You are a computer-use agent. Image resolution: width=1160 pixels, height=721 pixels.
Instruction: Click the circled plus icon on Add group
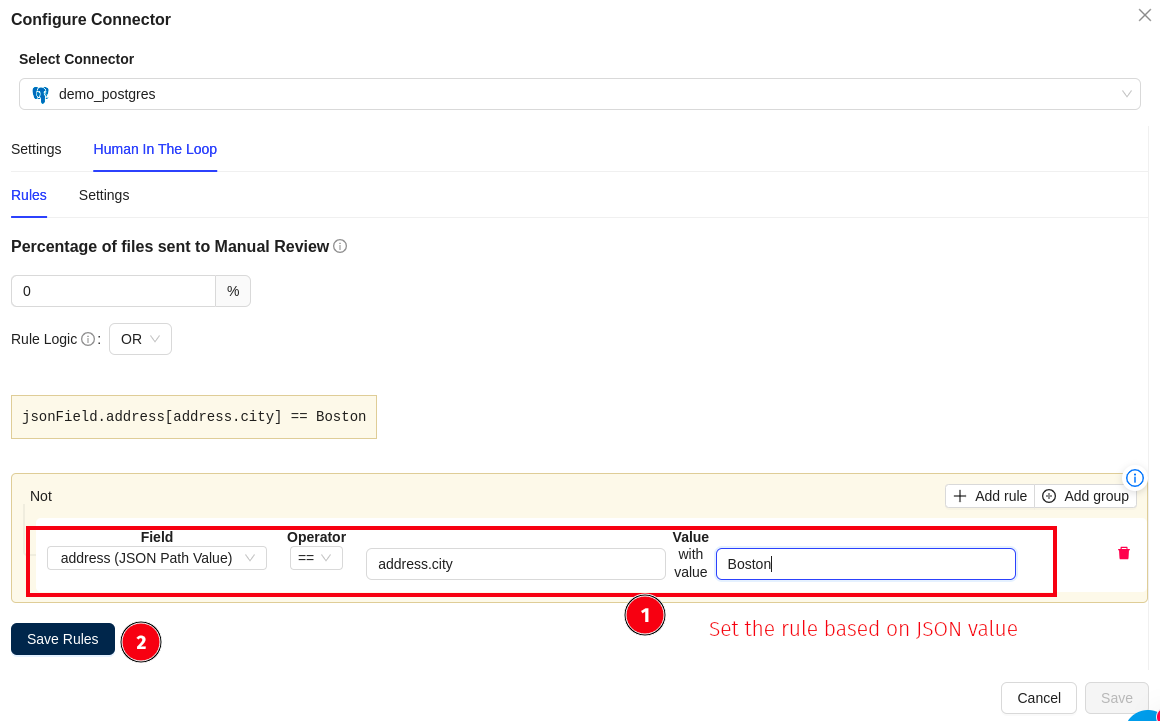click(1049, 496)
